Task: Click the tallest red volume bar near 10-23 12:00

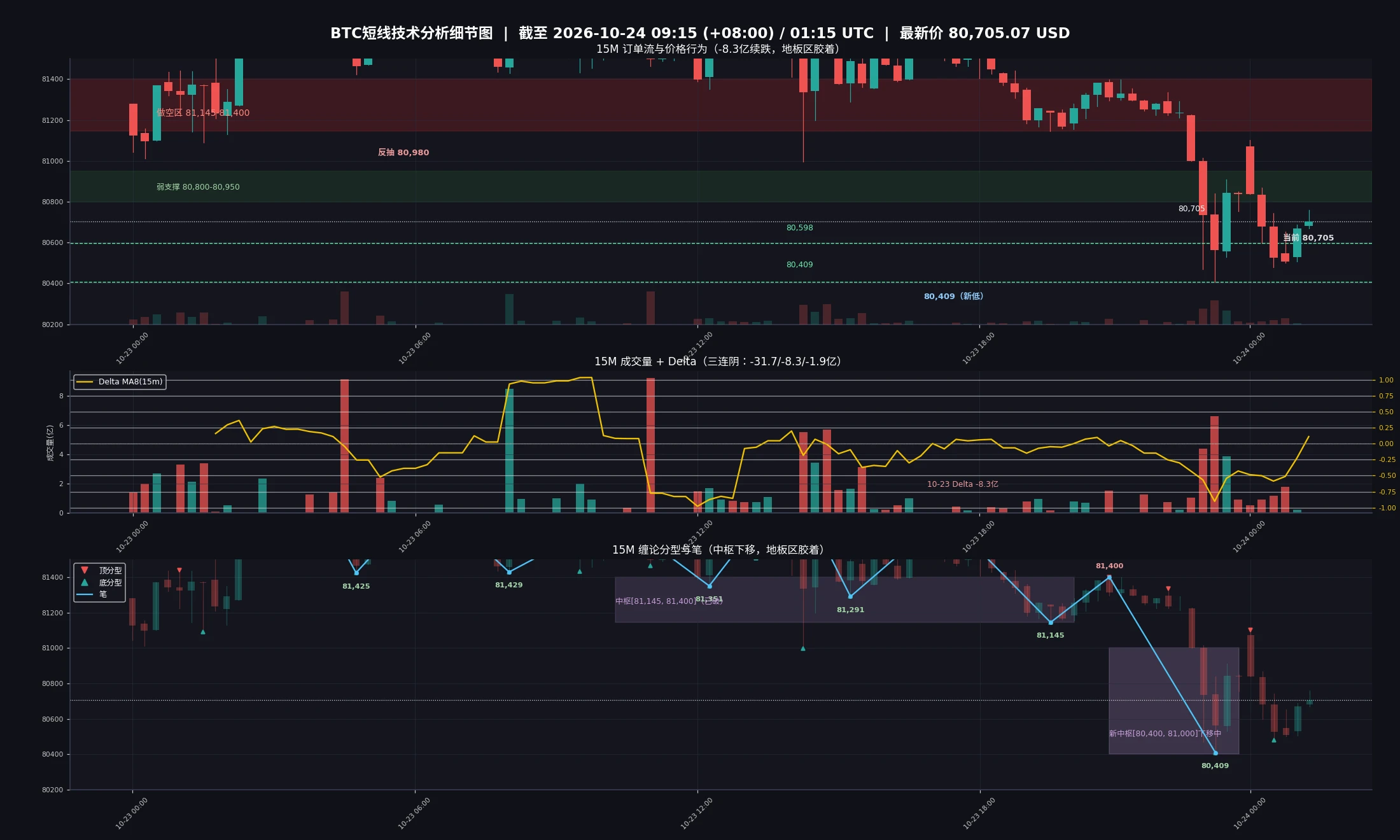Action: pyautogui.click(x=650, y=445)
